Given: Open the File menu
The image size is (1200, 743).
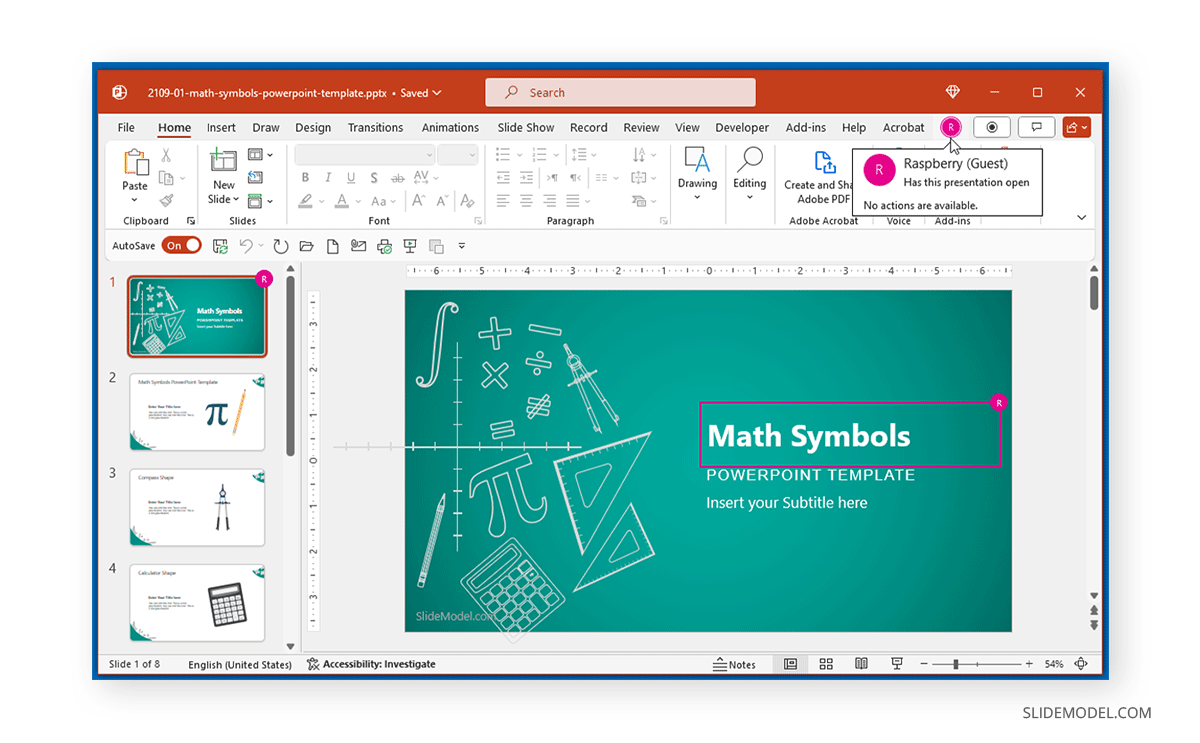Looking at the screenshot, I should click(126, 127).
